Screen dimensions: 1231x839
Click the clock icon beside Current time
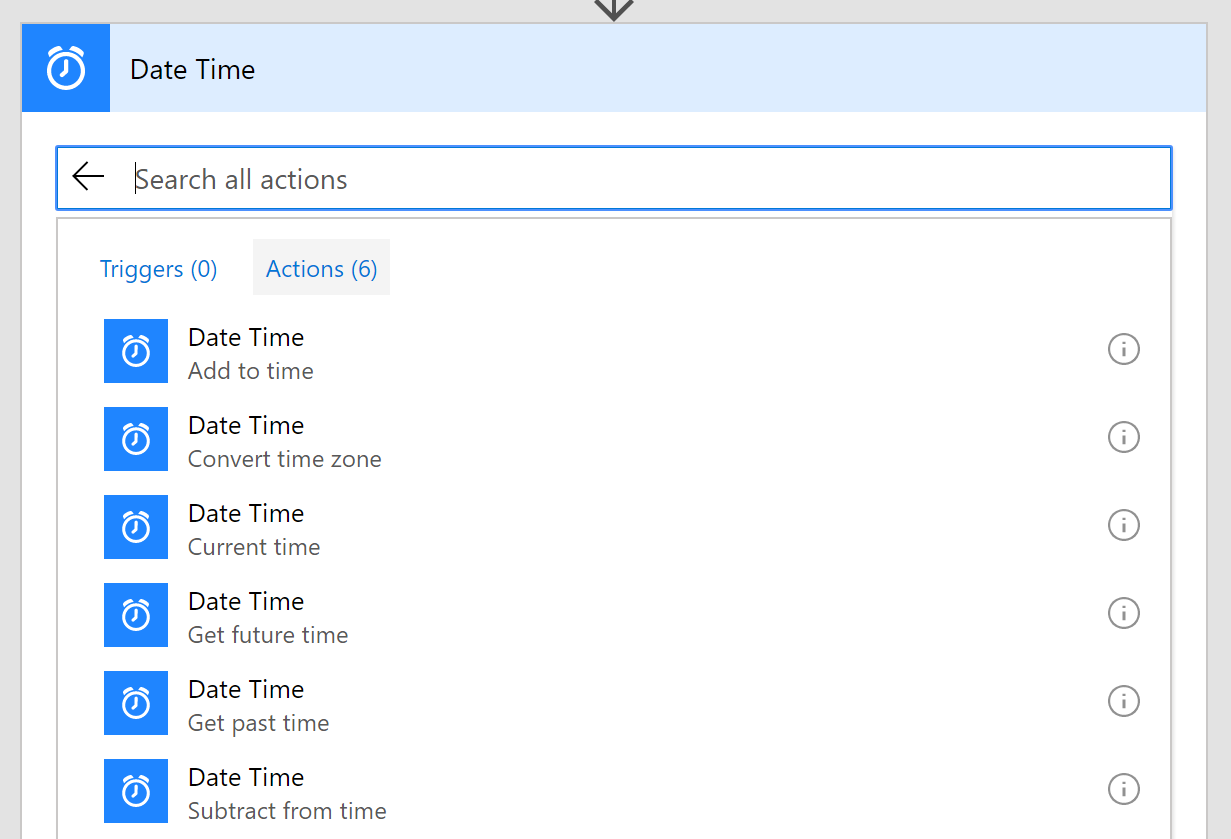(x=136, y=527)
